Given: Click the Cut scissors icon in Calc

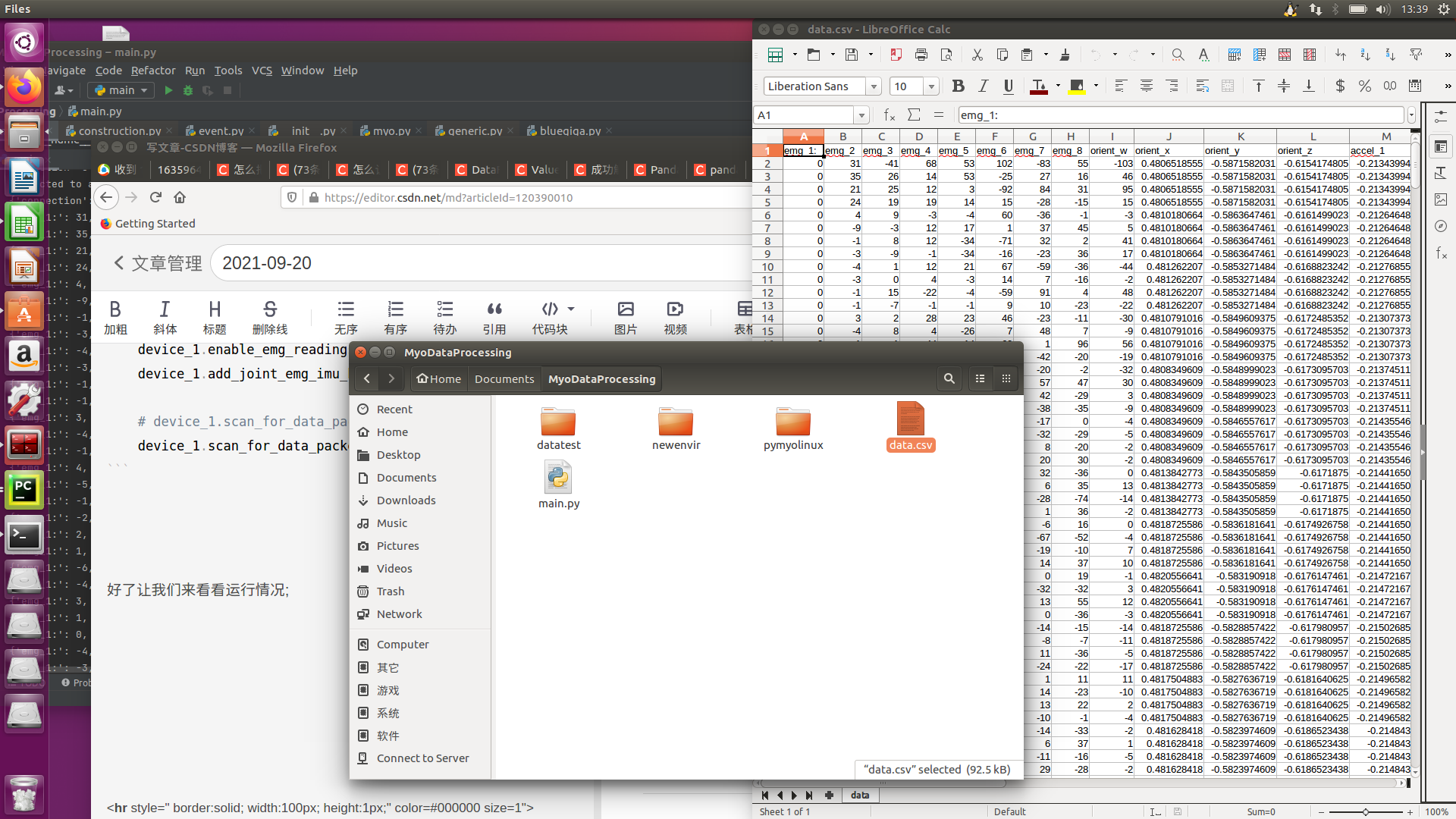Looking at the screenshot, I should tap(977, 55).
